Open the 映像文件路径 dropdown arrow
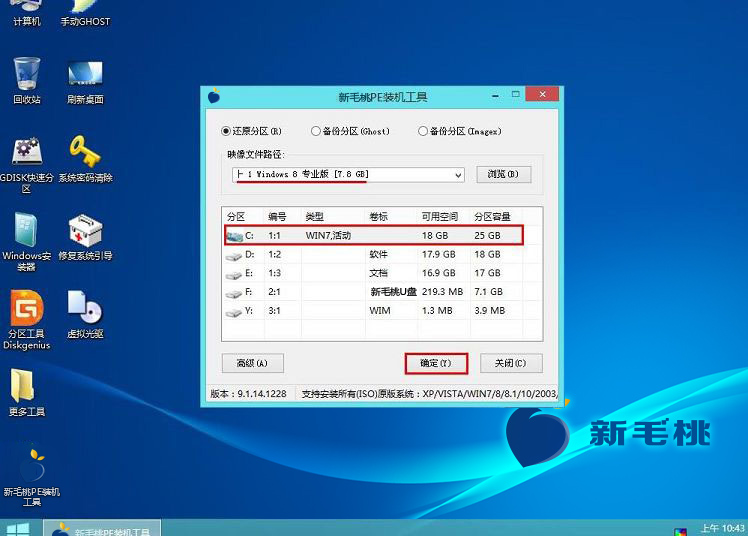 pyautogui.click(x=458, y=175)
